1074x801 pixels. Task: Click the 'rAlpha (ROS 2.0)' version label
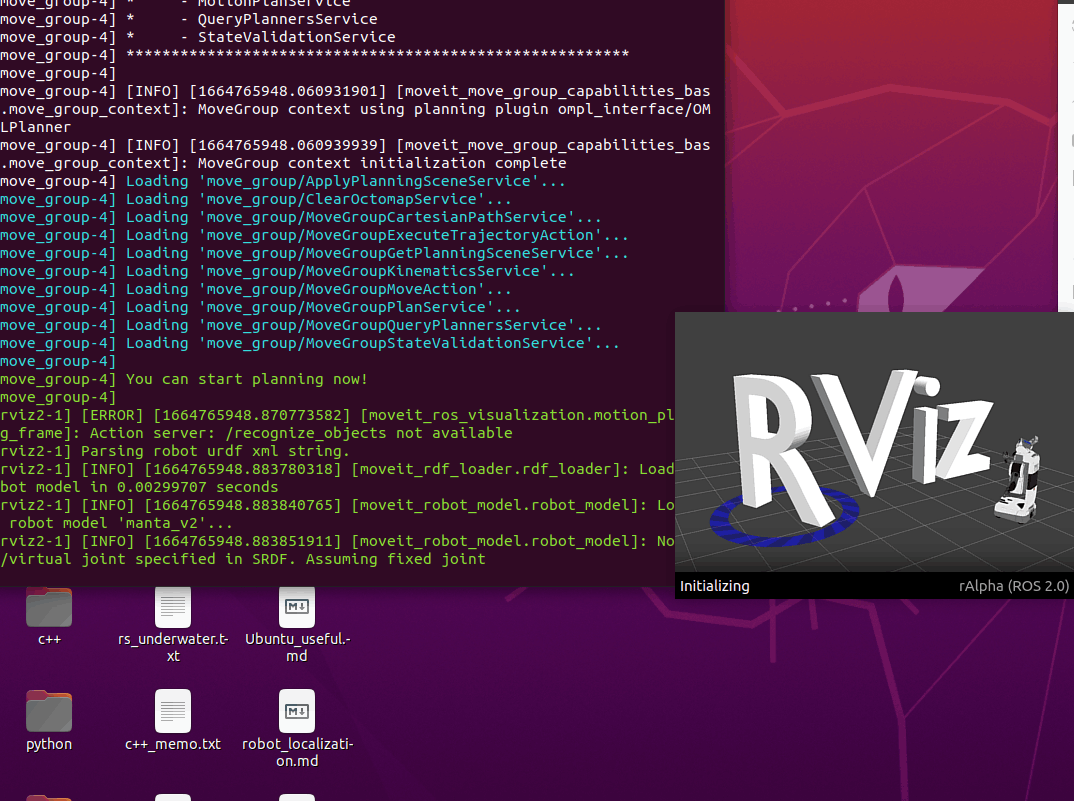coord(1014,586)
